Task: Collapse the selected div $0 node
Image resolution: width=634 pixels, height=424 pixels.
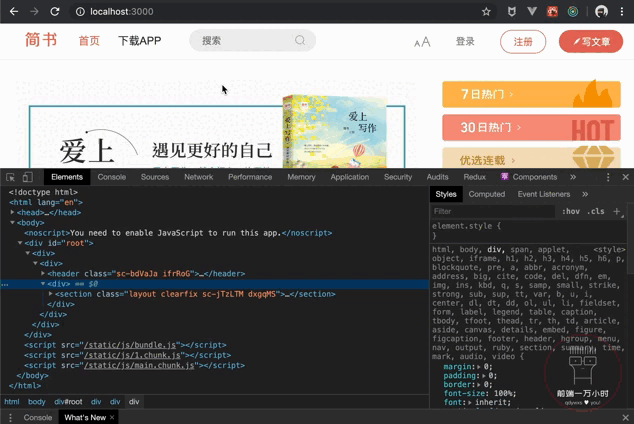Action: [43, 284]
